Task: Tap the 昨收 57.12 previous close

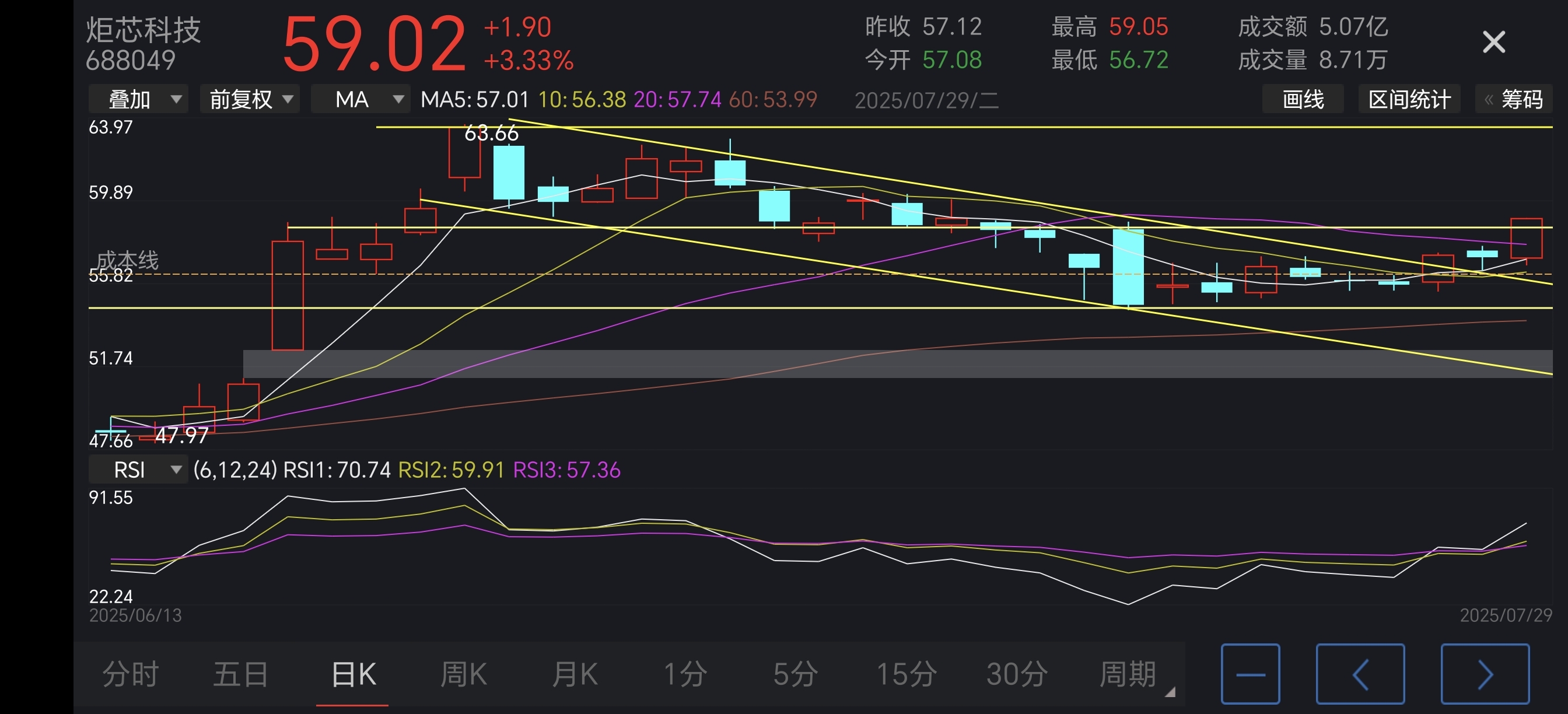Action: click(923, 27)
